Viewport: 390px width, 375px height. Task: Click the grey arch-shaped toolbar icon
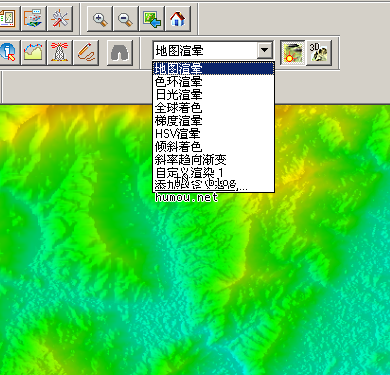[x=120, y=52]
